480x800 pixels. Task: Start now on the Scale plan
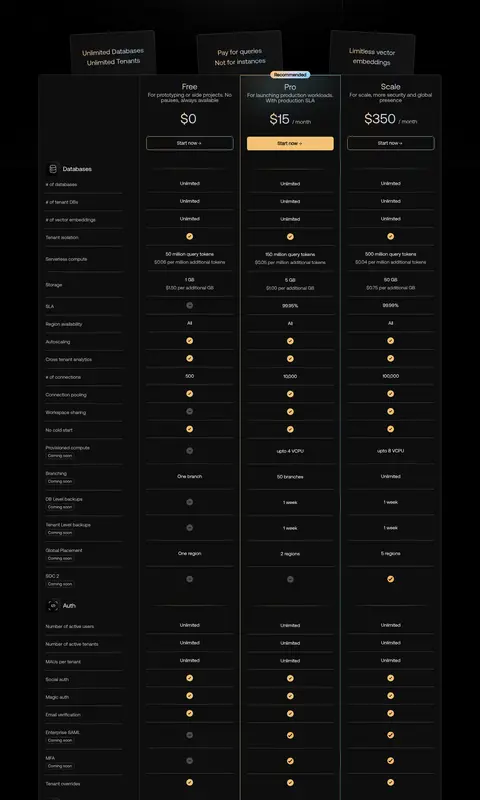pyautogui.click(x=391, y=143)
